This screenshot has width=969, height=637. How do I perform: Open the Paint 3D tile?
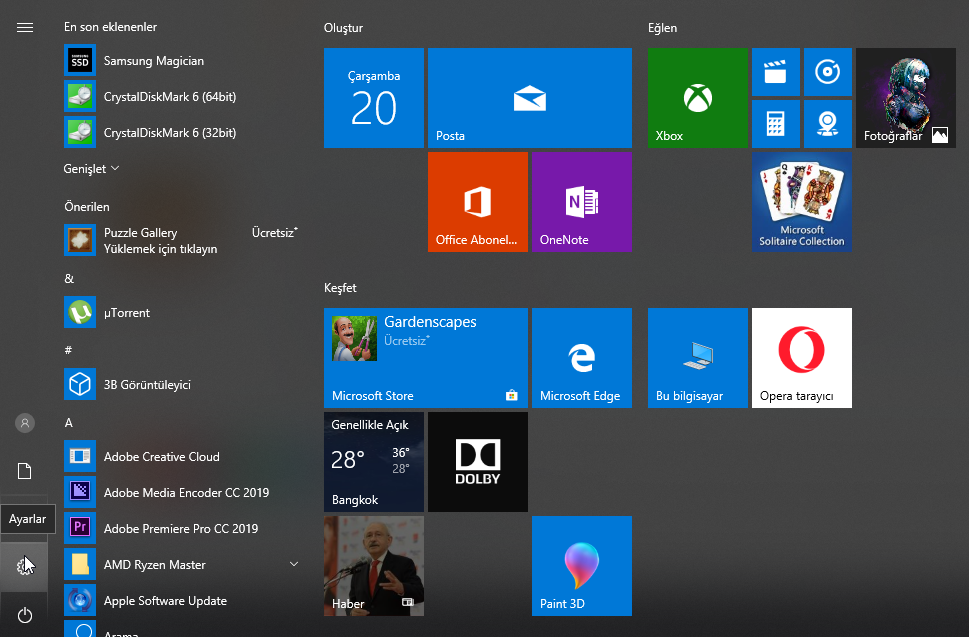582,566
